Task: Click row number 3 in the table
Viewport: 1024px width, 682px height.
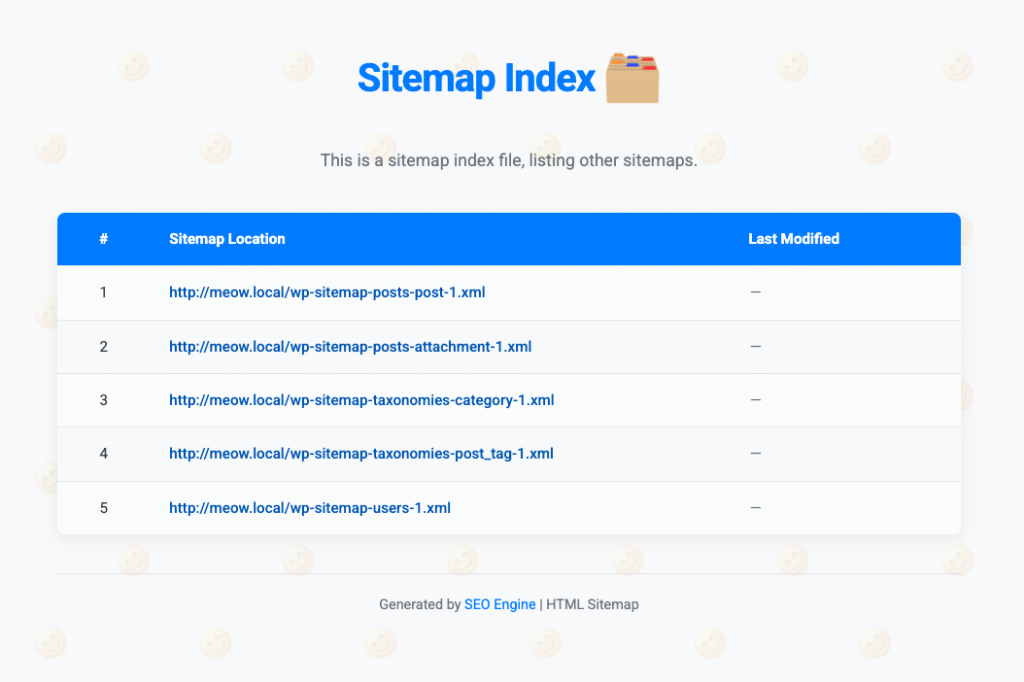Action: point(103,400)
